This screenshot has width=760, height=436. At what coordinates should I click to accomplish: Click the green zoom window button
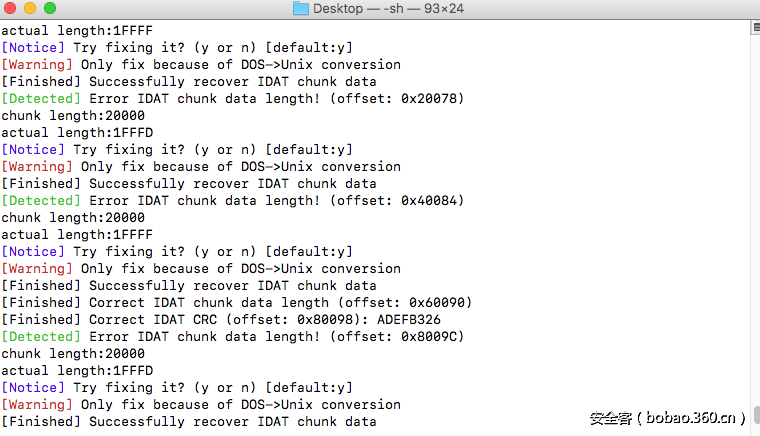pos(49,9)
